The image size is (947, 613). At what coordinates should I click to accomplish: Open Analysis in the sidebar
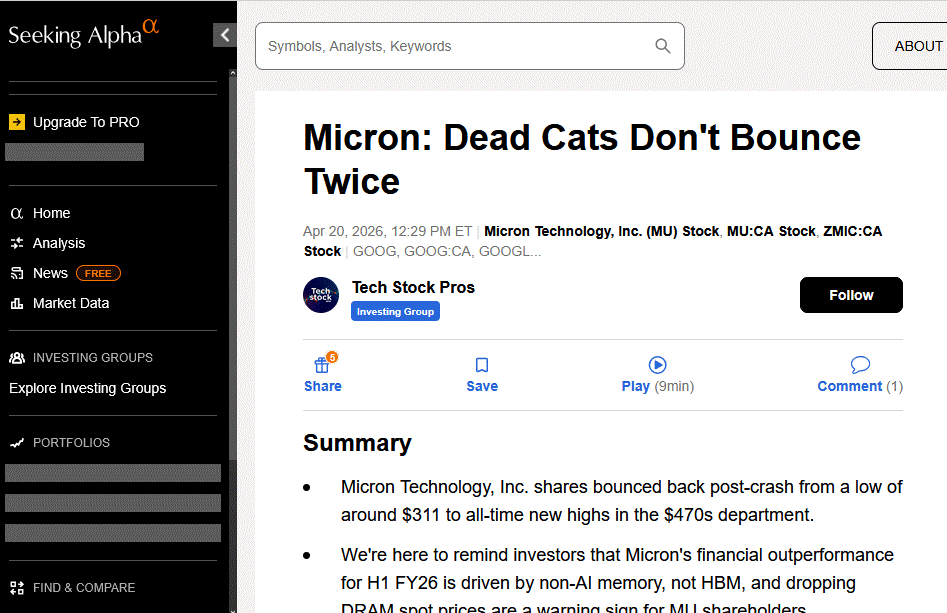[59, 243]
